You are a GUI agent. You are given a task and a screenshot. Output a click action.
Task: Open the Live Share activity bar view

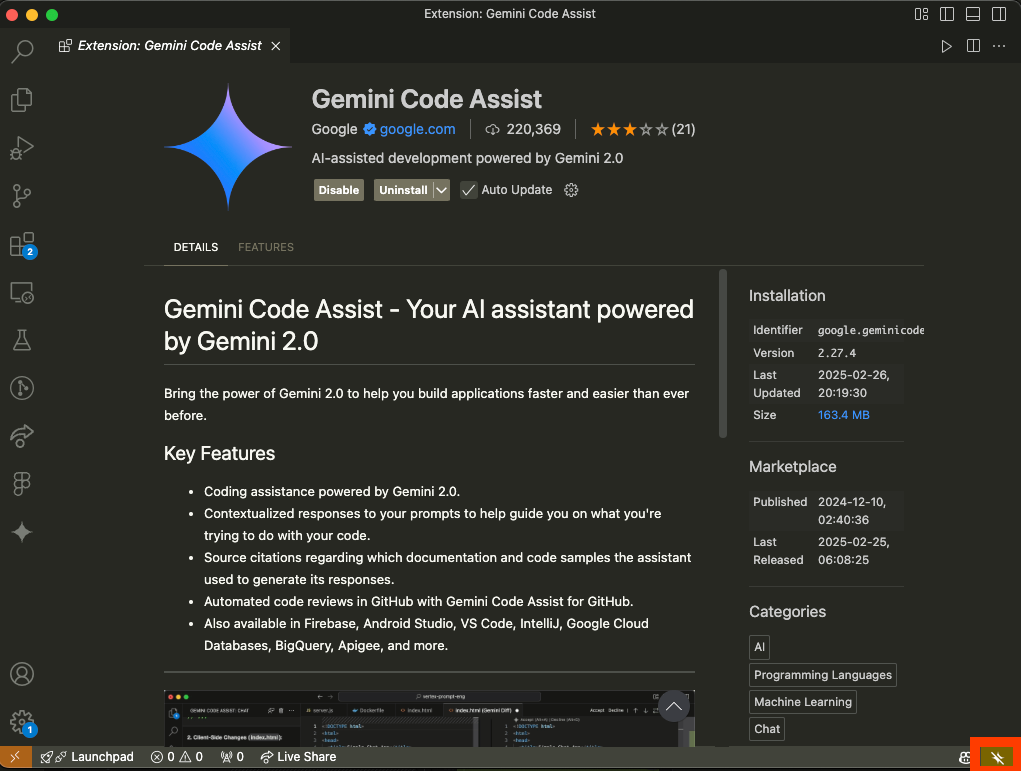22,436
